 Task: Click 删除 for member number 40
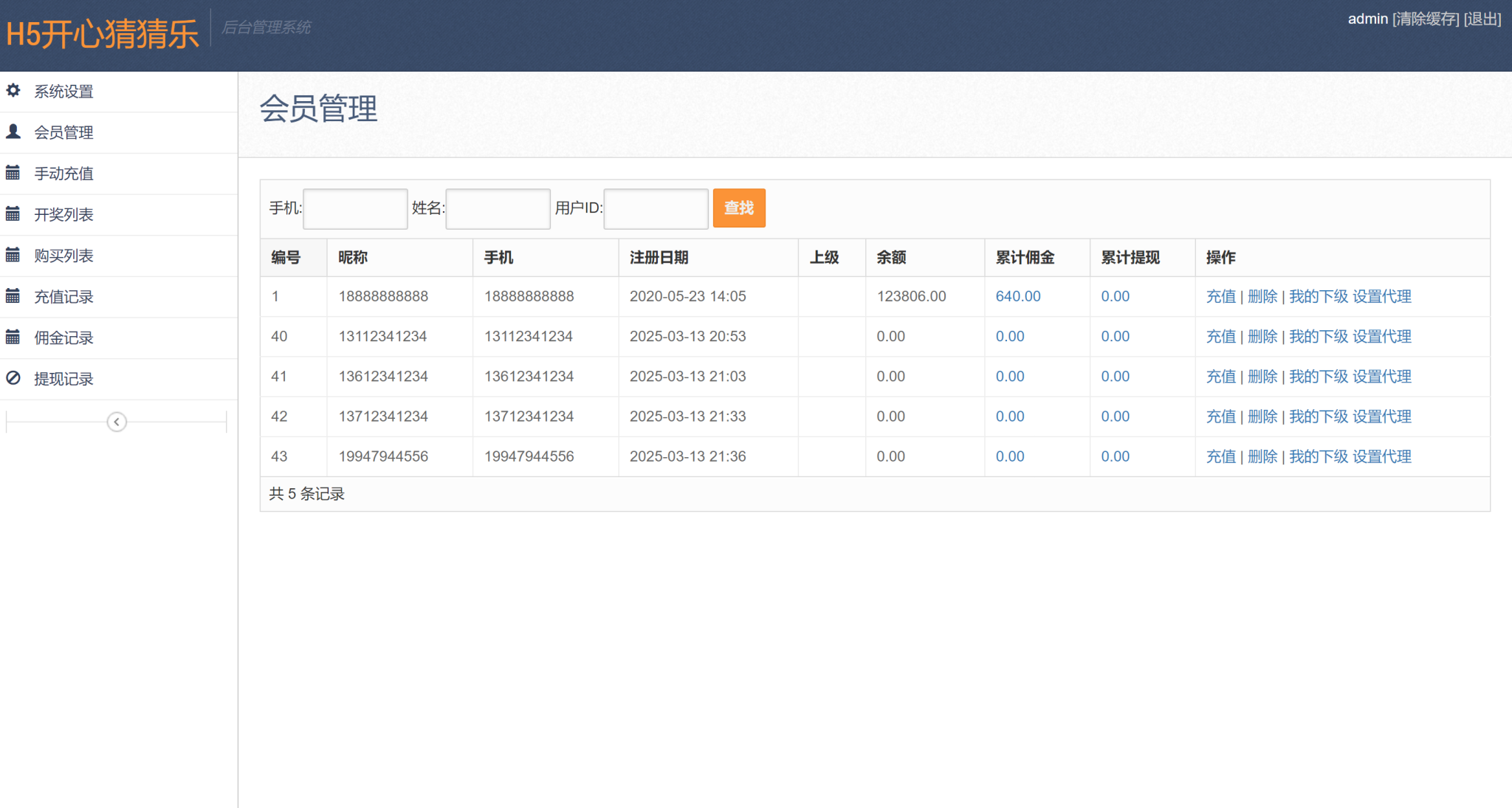1262,336
